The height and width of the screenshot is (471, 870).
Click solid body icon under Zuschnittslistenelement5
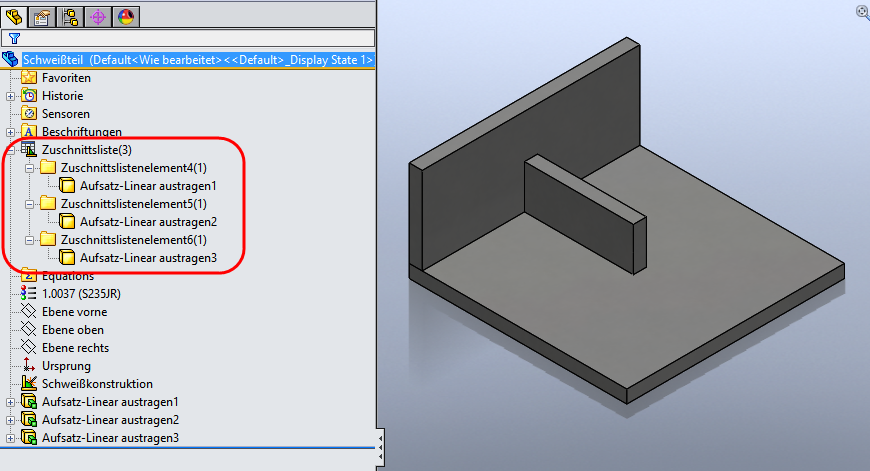click(x=67, y=222)
